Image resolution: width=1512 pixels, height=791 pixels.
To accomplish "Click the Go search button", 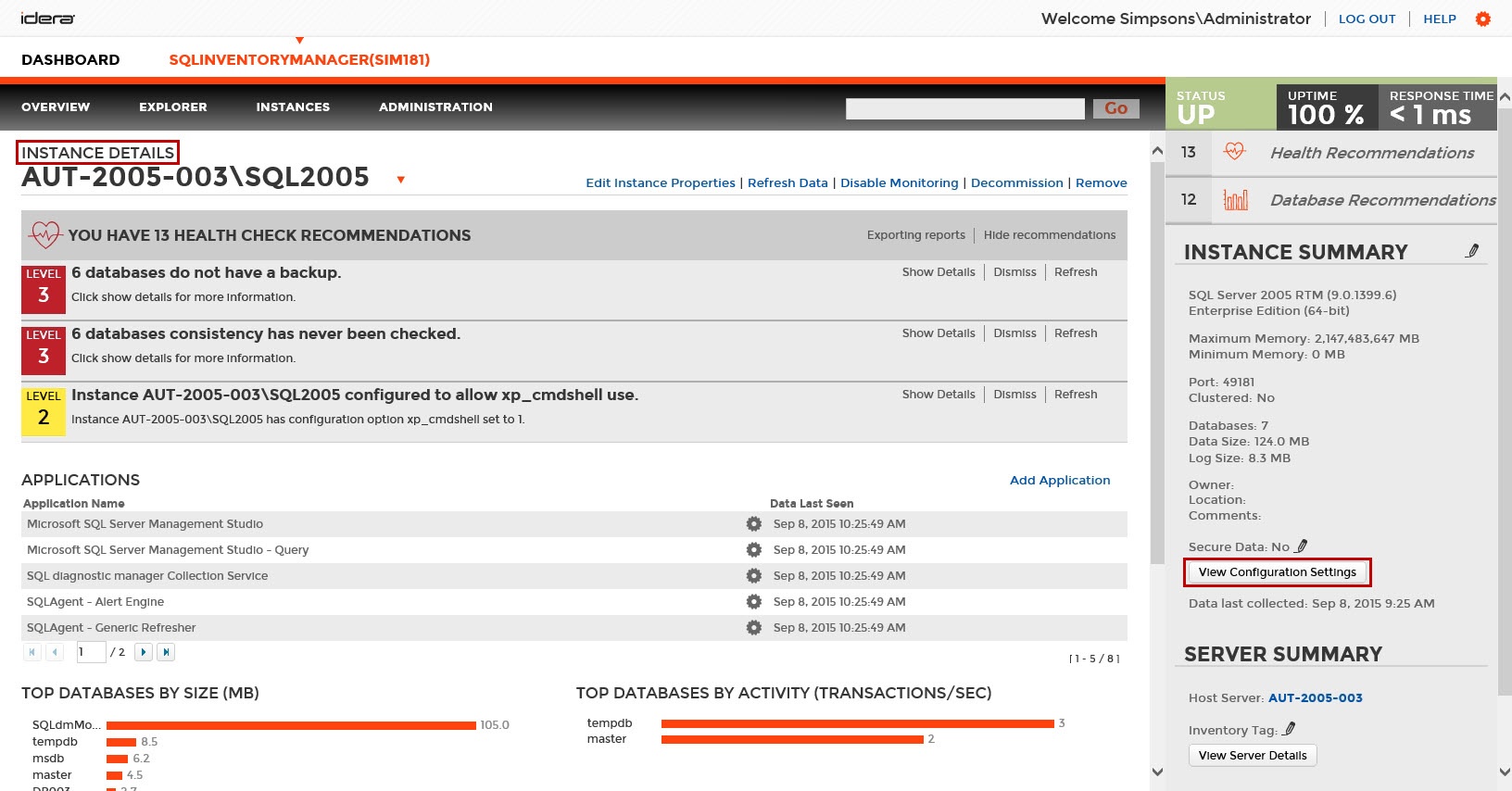I will (1116, 108).
